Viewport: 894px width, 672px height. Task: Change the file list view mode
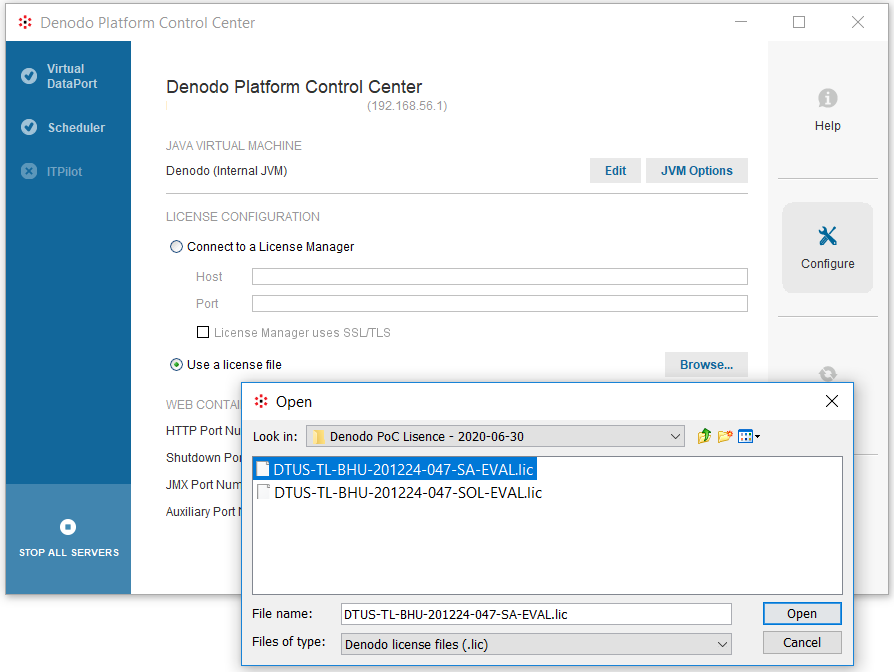749,436
